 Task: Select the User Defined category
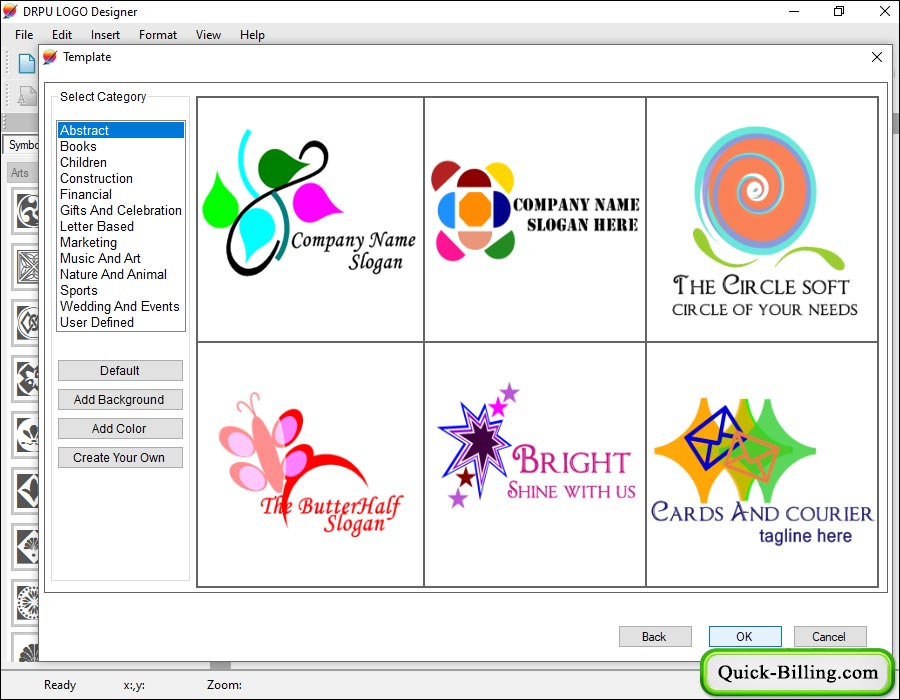pos(121,322)
